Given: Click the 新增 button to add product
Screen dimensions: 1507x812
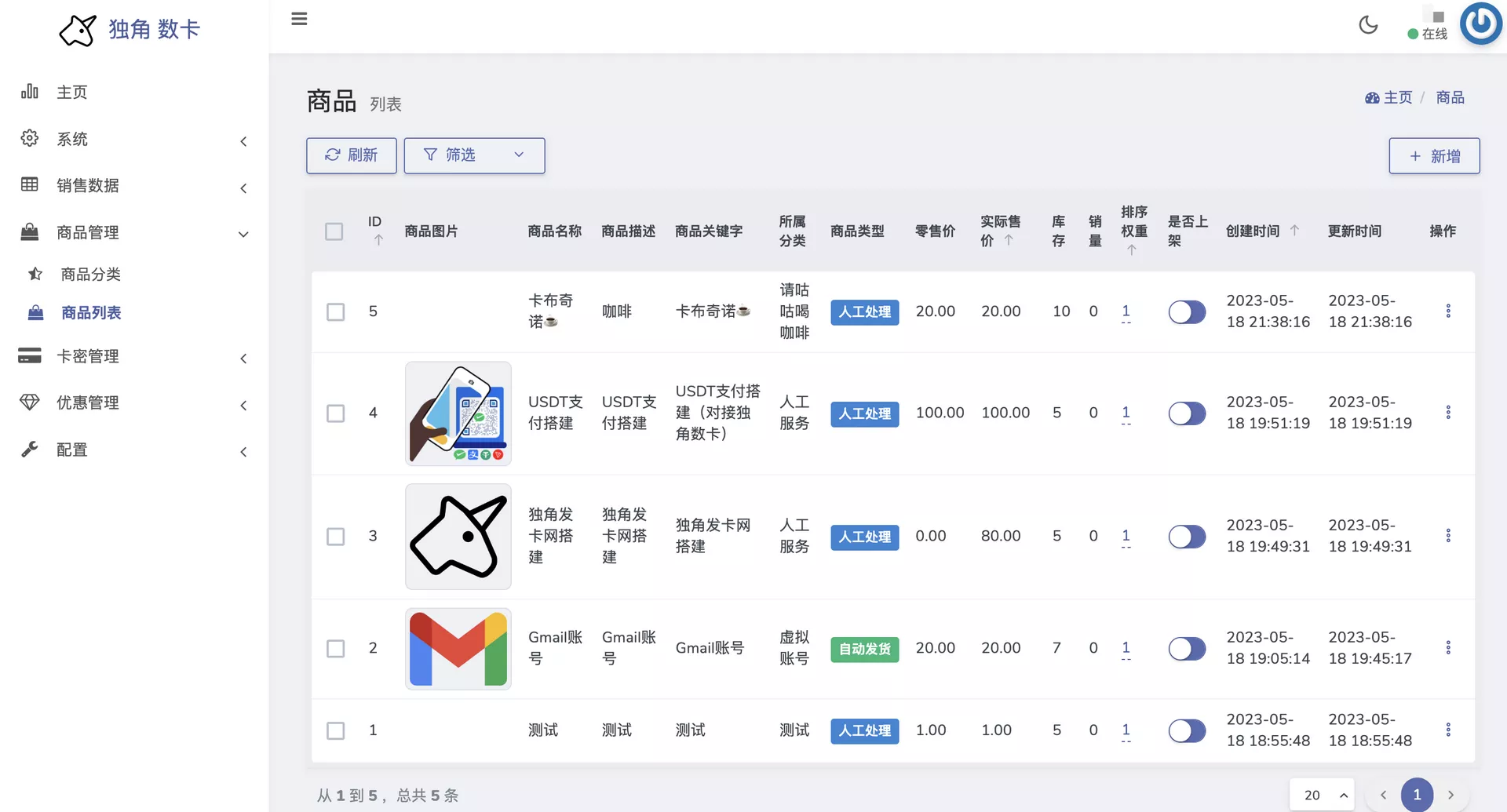Looking at the screenshot, I should [1434, 156].
